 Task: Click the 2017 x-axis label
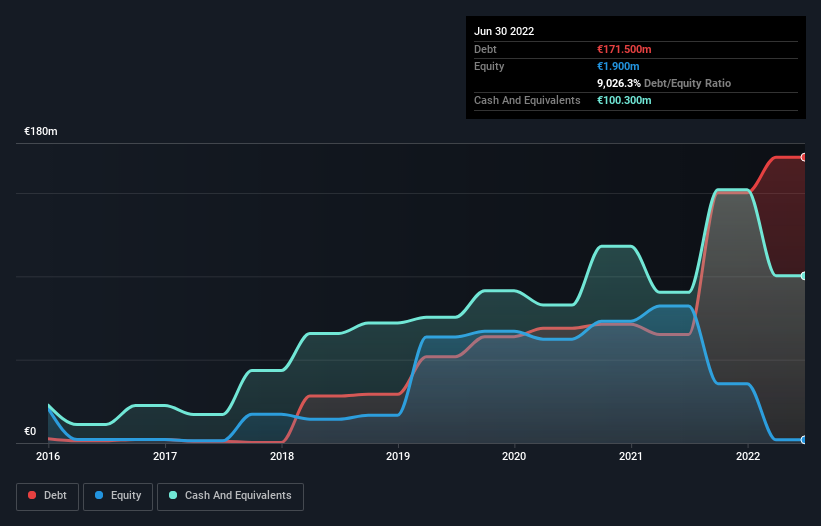pos(165,456)
